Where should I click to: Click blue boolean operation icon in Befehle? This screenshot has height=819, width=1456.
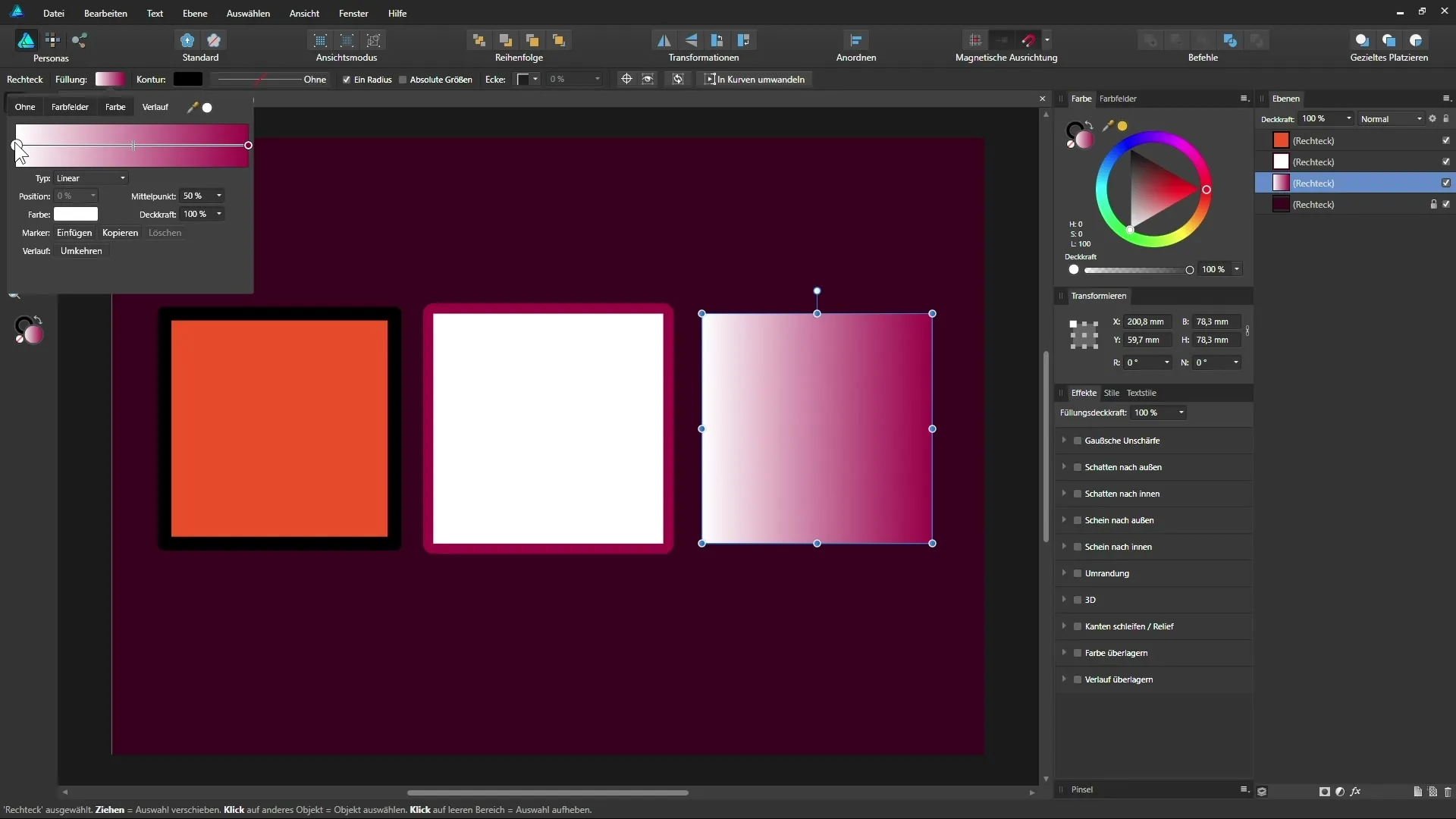click(x=1230, y=40)
